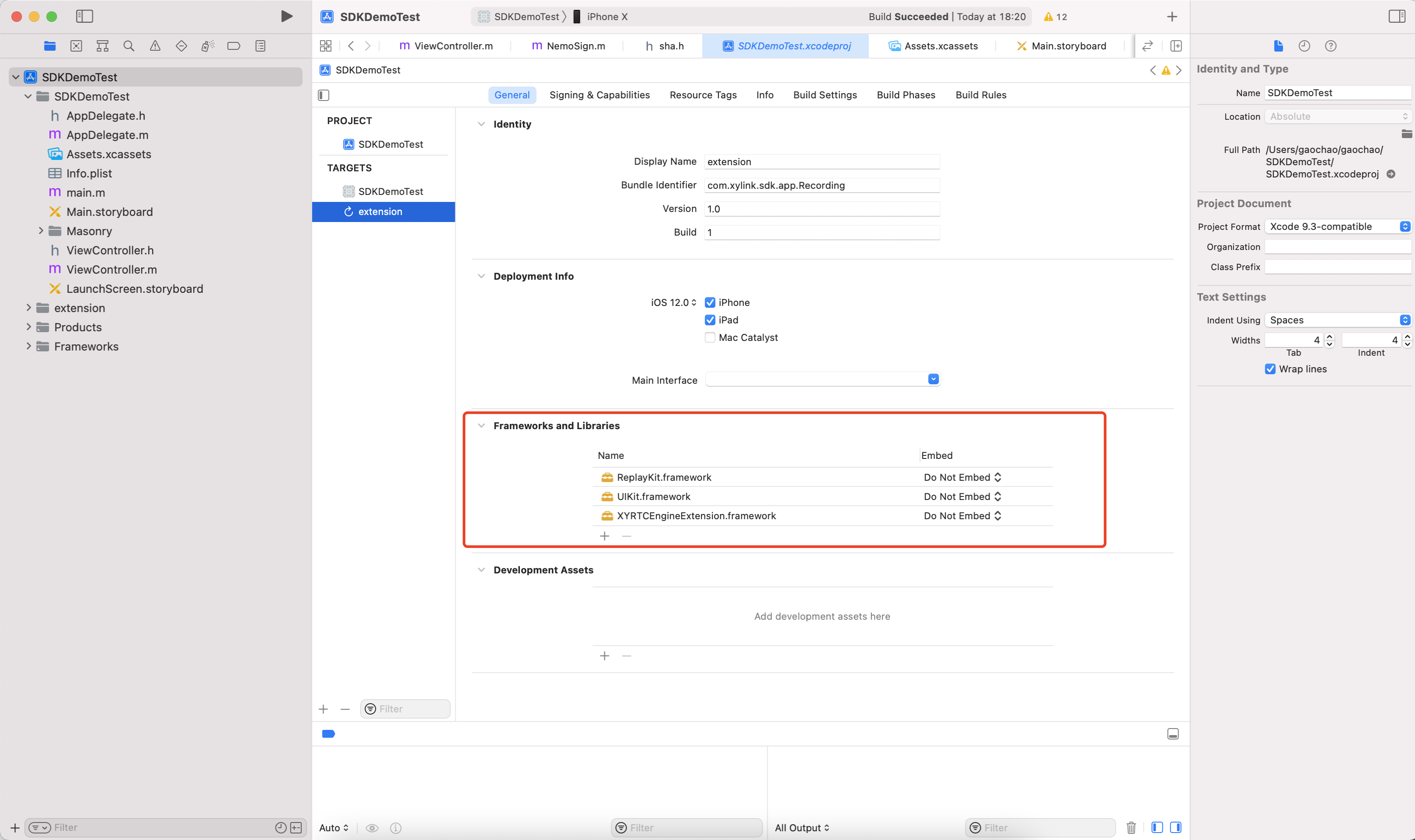This screenshot has width=1415, height=840.
Task: Hide the debug area
Action: pyautogui.click(x=1173, y=734)
